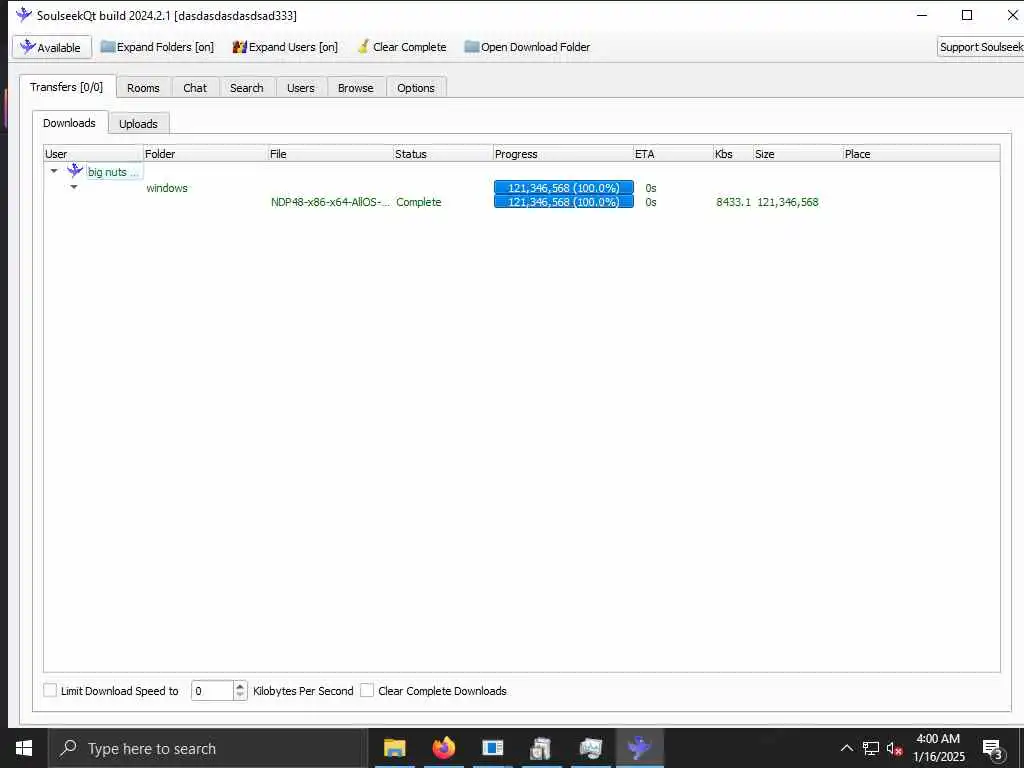Switch to the Chat tab
This screenshot has width=1024, height=768.
[195, 88]
